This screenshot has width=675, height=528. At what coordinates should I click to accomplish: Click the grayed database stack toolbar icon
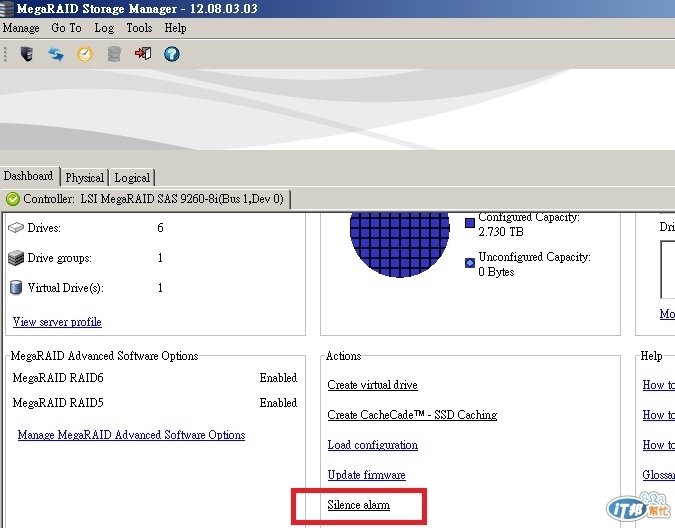click(x=114, y=54)
